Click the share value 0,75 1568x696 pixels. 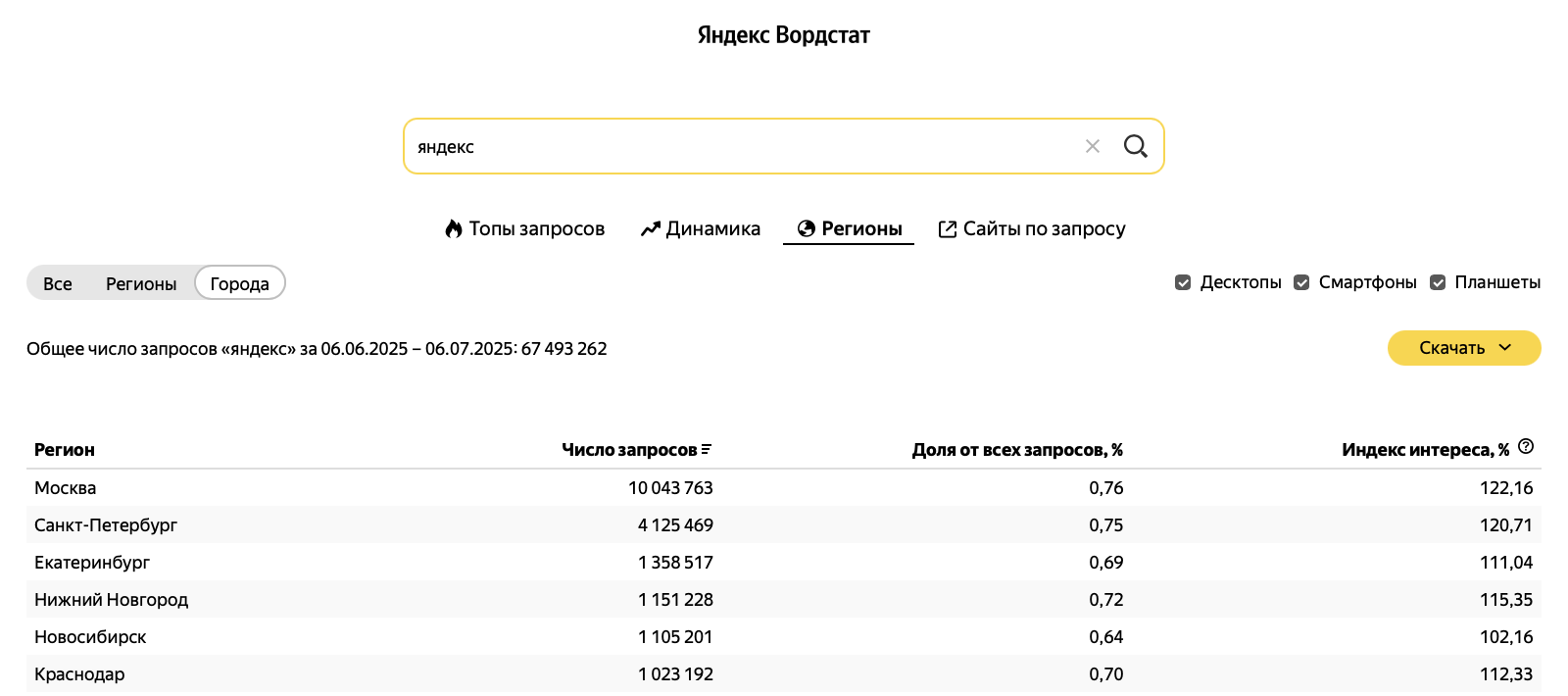coord(1106,525)
